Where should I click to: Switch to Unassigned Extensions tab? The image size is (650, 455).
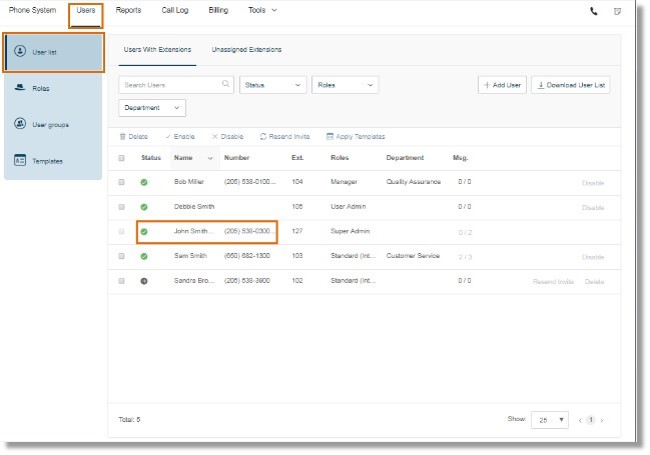pos(247,49)
